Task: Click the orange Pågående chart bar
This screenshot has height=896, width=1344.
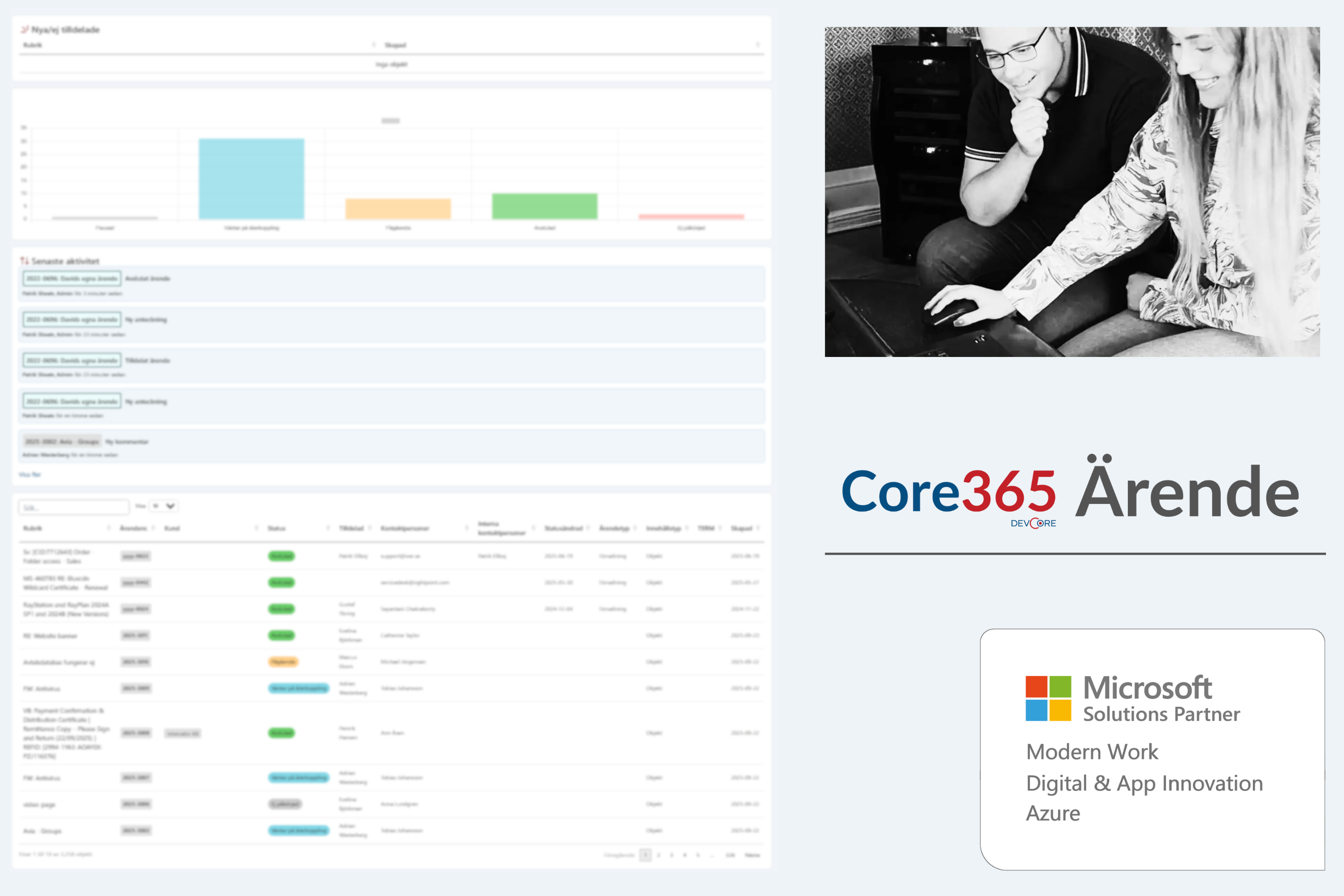Action: click(398, 208)
